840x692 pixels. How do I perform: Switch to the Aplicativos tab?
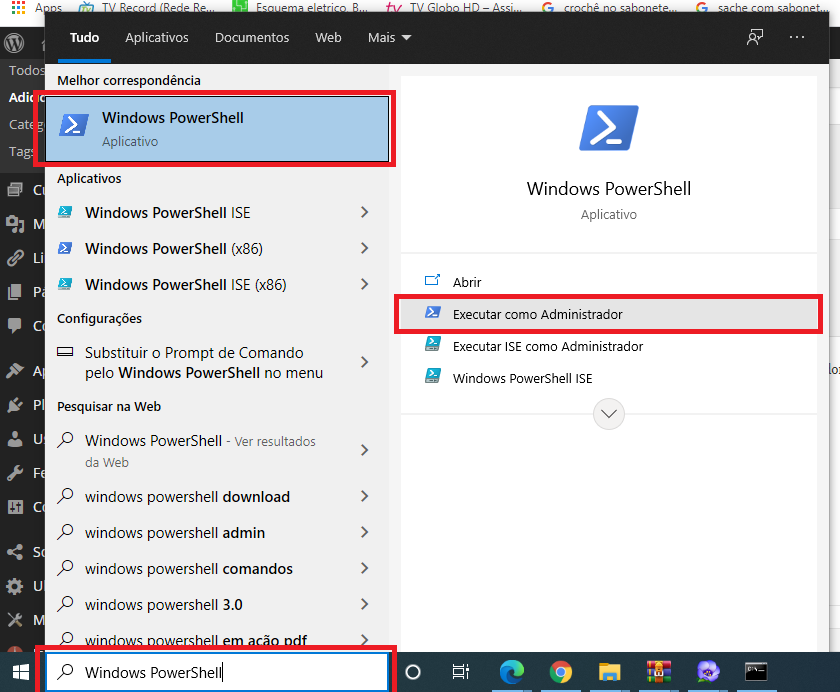click(157, 37)
